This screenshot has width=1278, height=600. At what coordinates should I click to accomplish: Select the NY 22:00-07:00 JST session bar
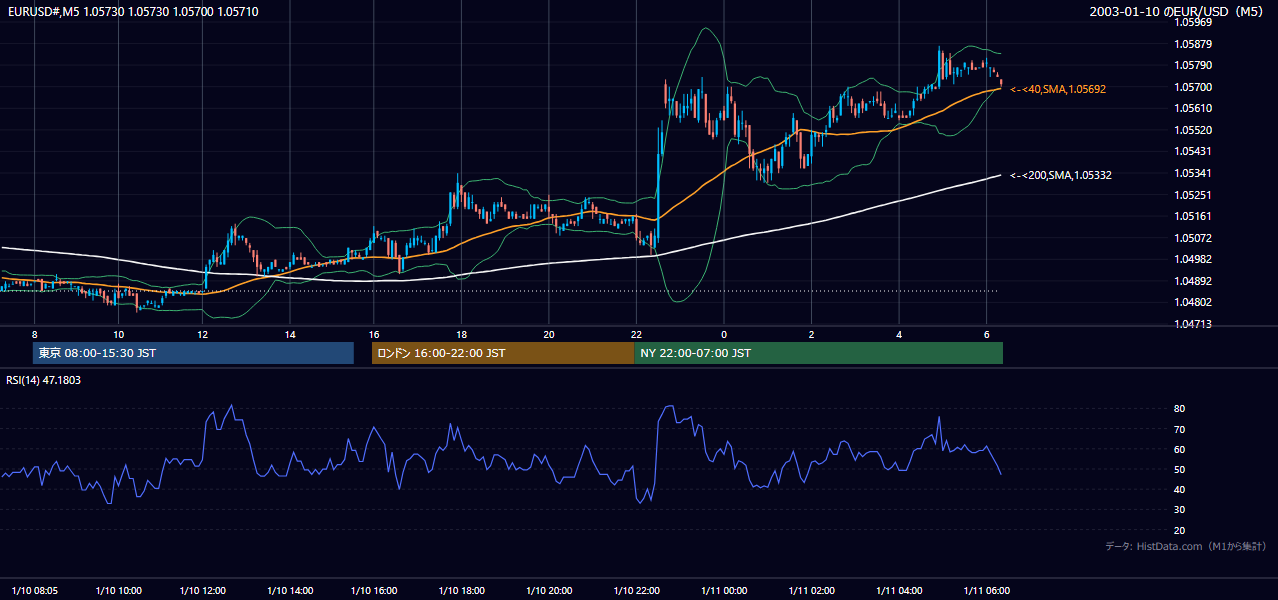(818, 353)
